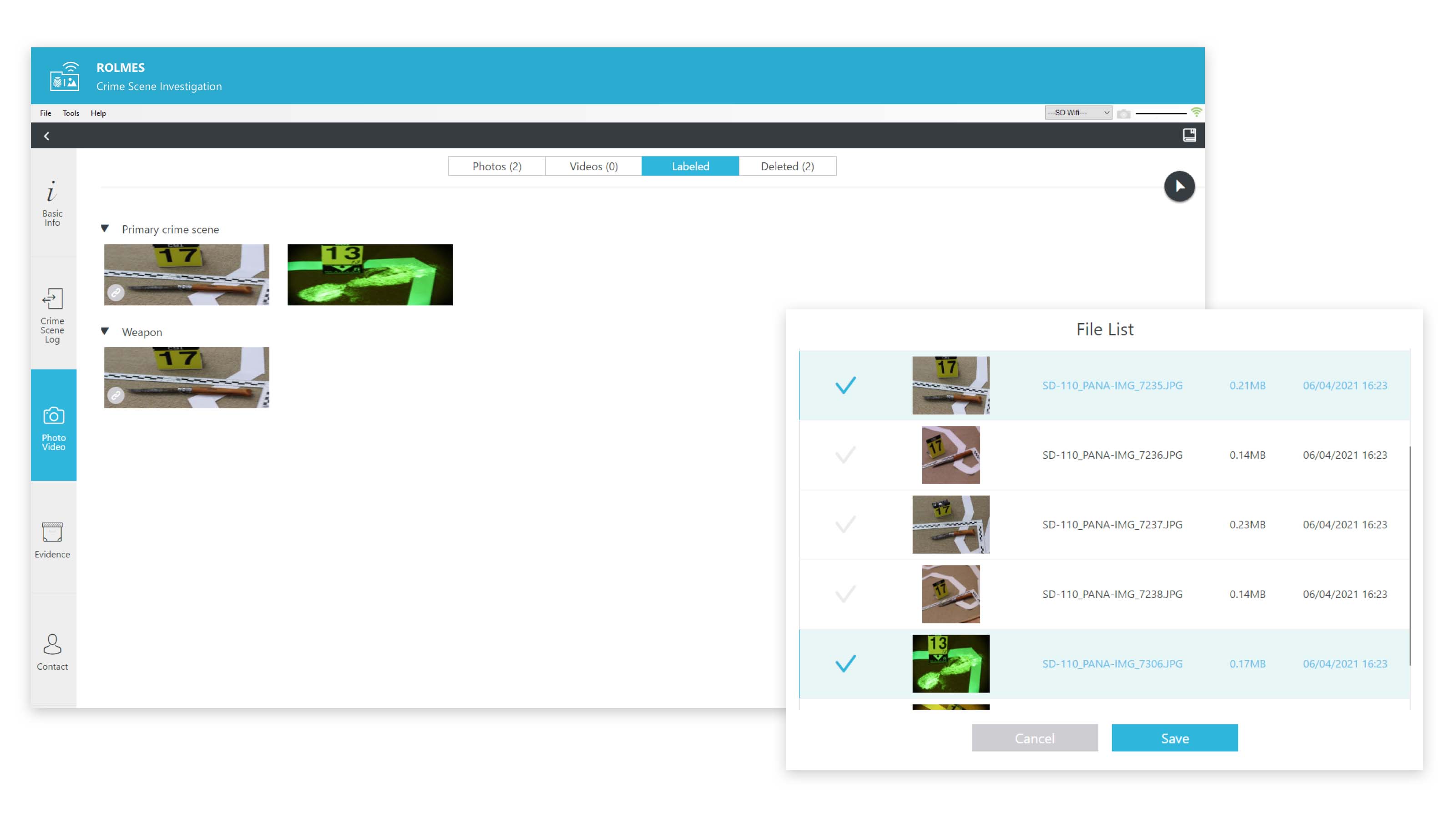This screenshot has width=1456, height=819.
Task: Click link icon on Weapon photo thumbnail
Action: pos(116,395)
